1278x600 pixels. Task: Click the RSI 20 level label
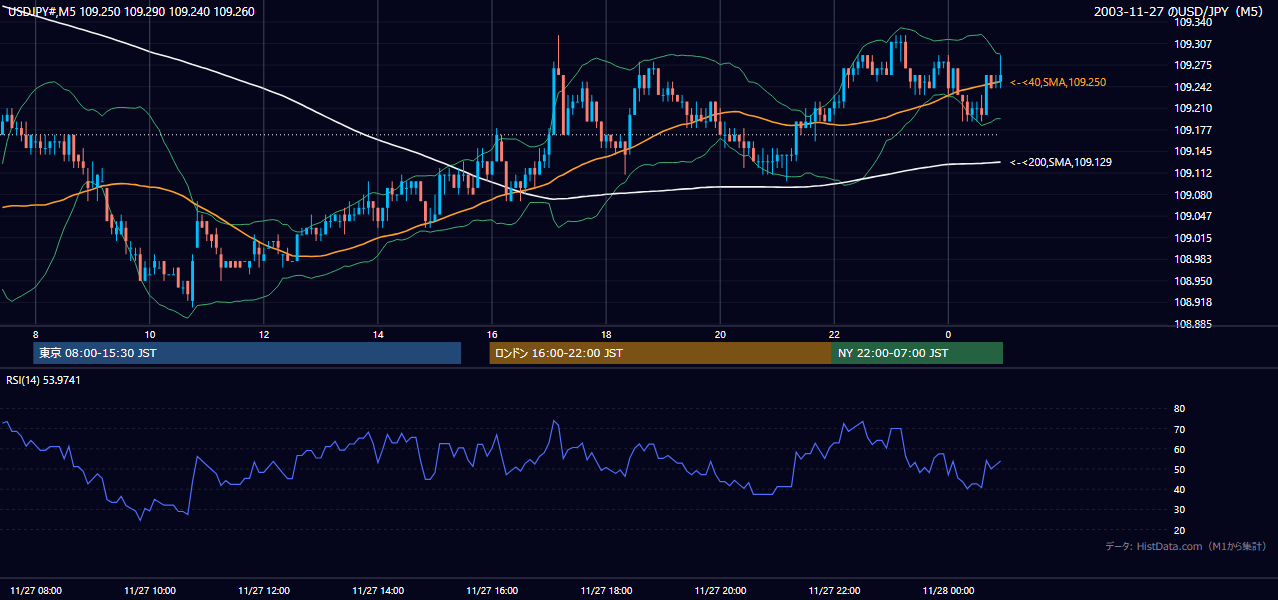tap(1179, 530)
